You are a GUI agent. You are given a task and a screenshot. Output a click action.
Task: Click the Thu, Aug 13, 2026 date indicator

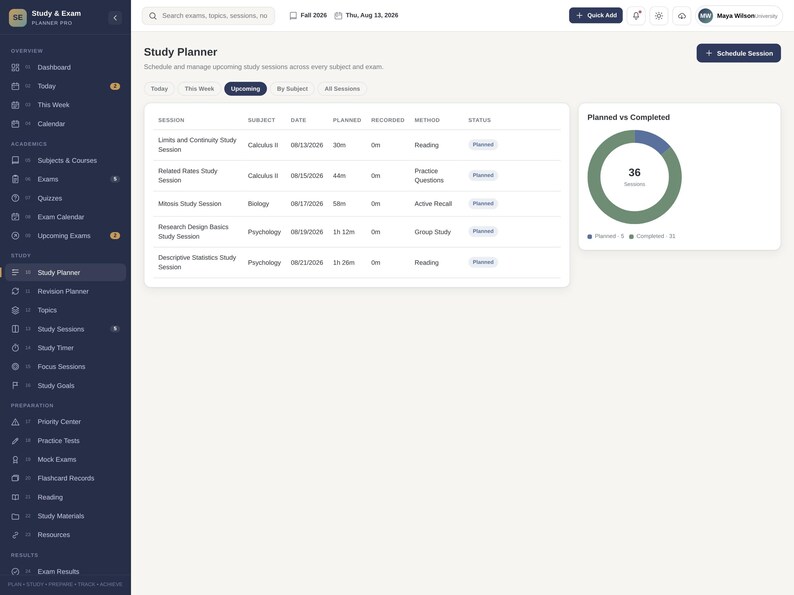pyautogui.click(x=366, y=16)
